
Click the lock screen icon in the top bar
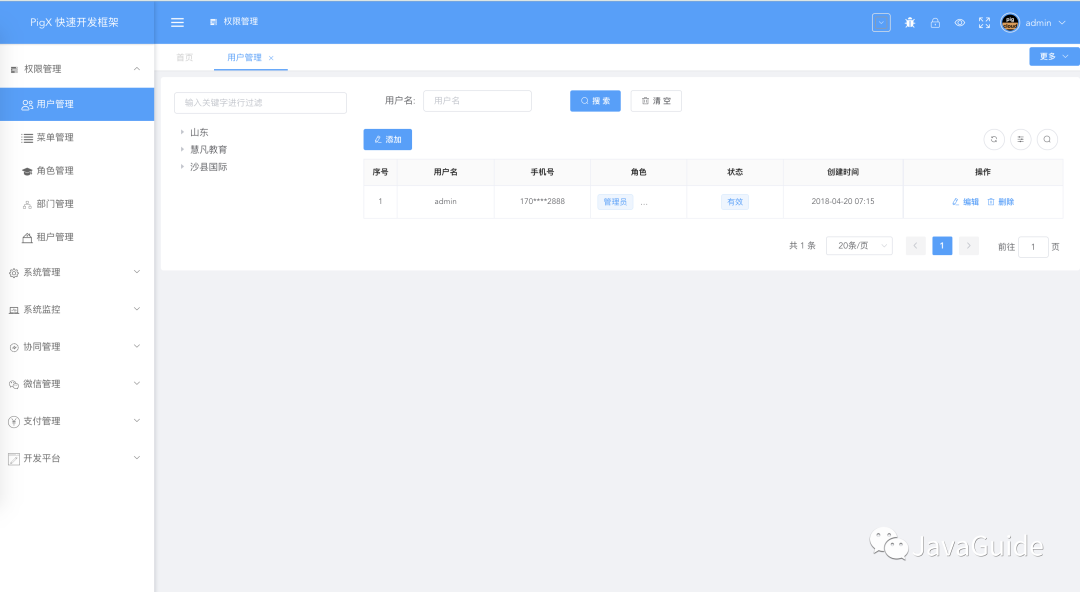click(934, 22)
